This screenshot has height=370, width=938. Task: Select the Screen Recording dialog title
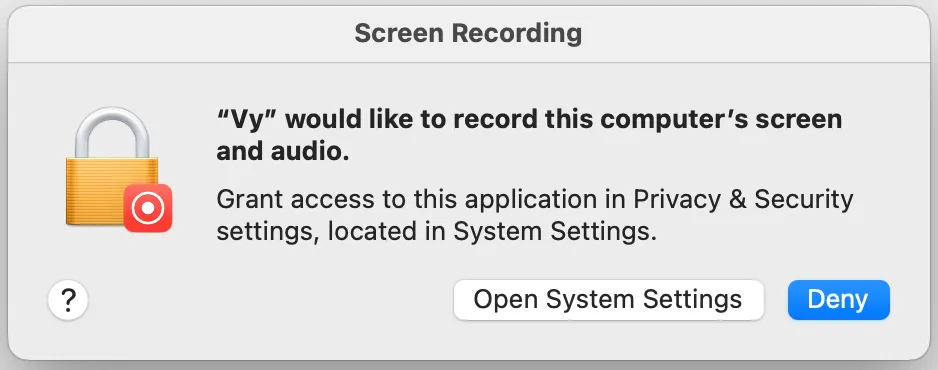(468, 33)
